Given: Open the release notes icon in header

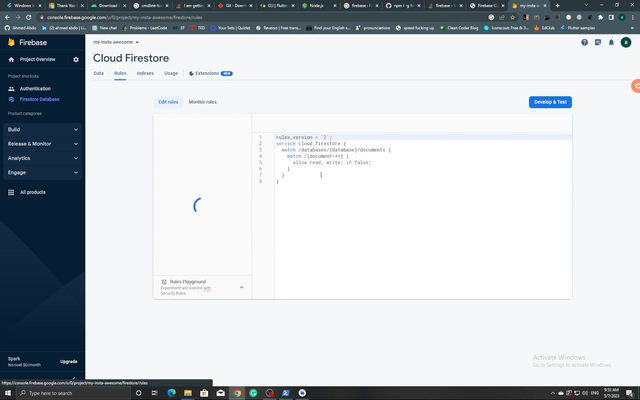Looking at the screenshot, I should coord(598,42).
